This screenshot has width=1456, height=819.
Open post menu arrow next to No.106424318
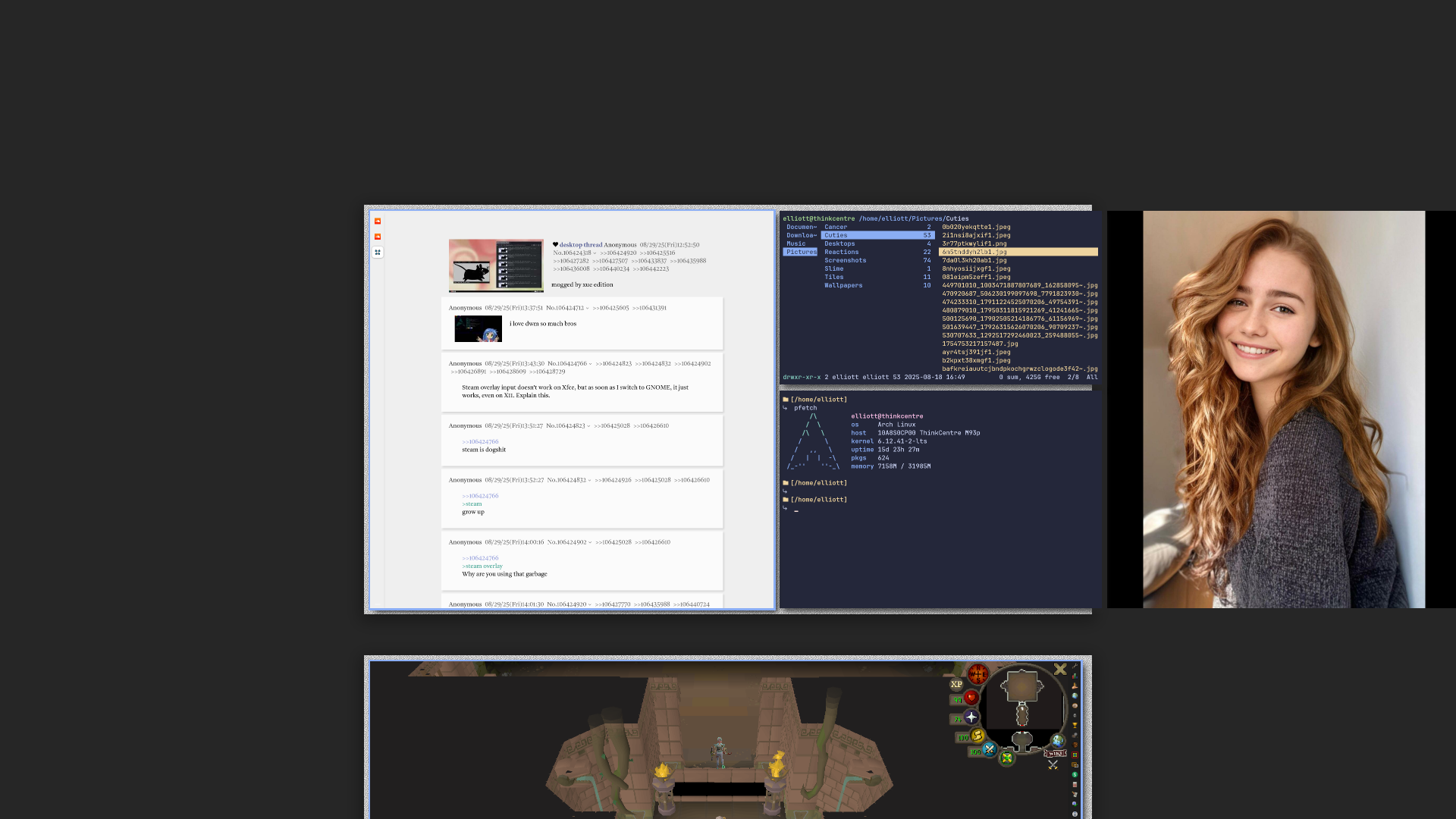[x=595, y=253]
